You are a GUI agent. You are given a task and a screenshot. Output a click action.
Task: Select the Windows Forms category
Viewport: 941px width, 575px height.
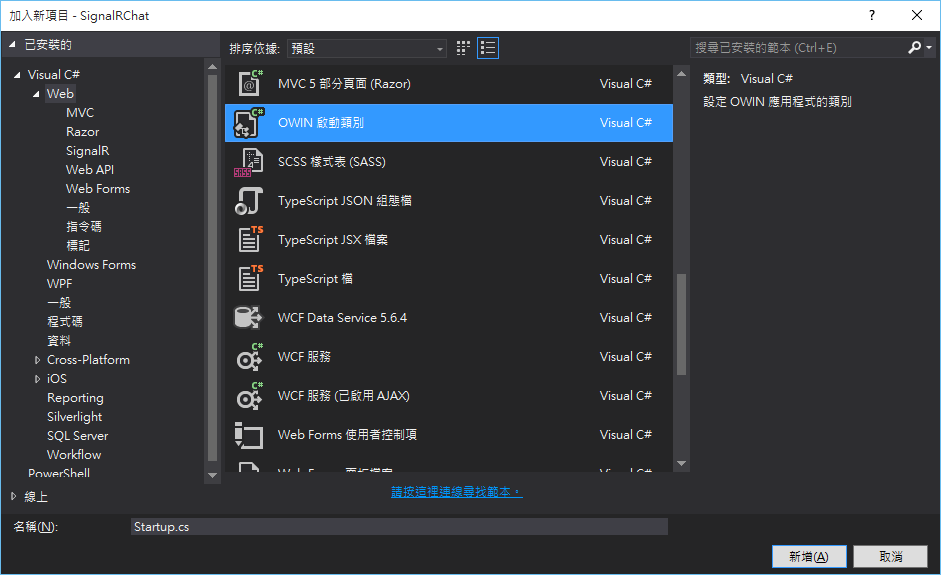(x=91, y=265)
